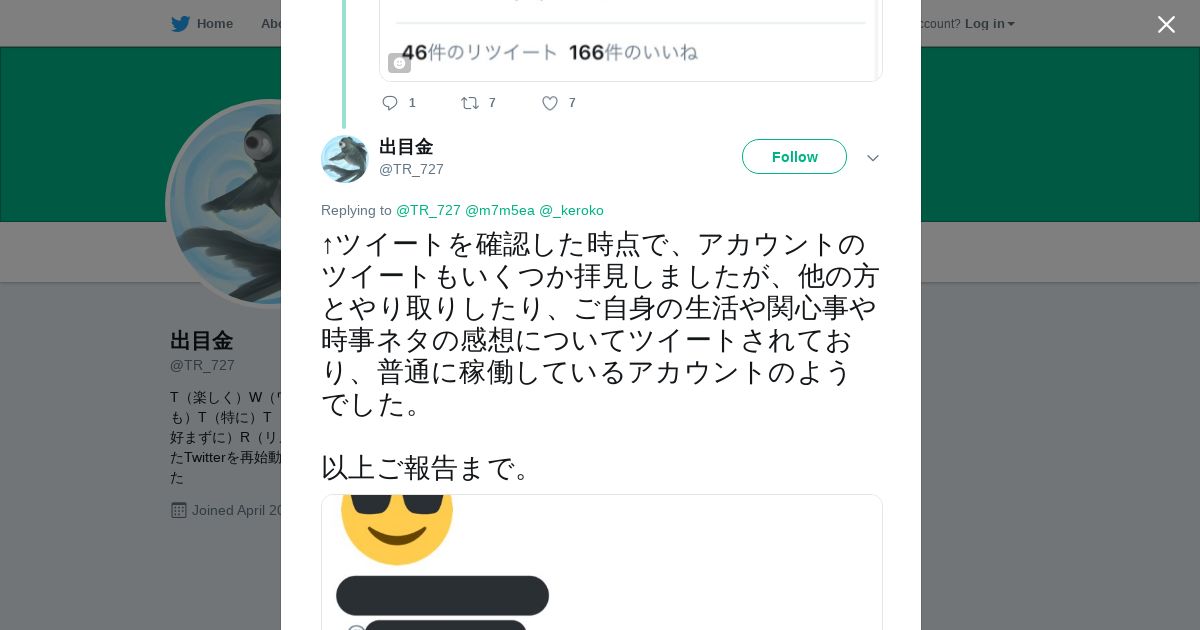Click the @m7m5ea mention link
Image resolution: width=1200 pixels, height=630 pixels.
pos(500,210)
